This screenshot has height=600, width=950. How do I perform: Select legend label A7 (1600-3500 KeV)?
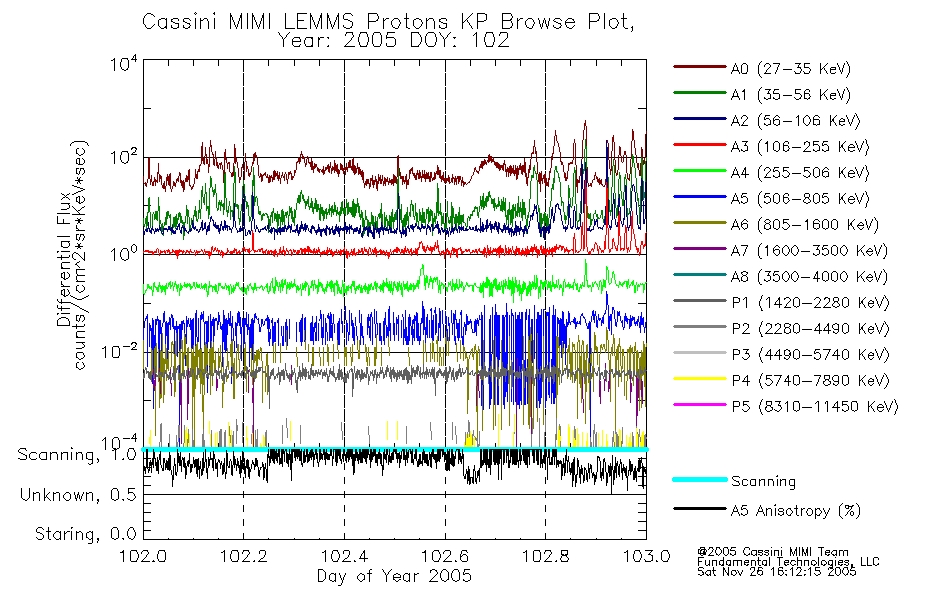pos(809,251)
